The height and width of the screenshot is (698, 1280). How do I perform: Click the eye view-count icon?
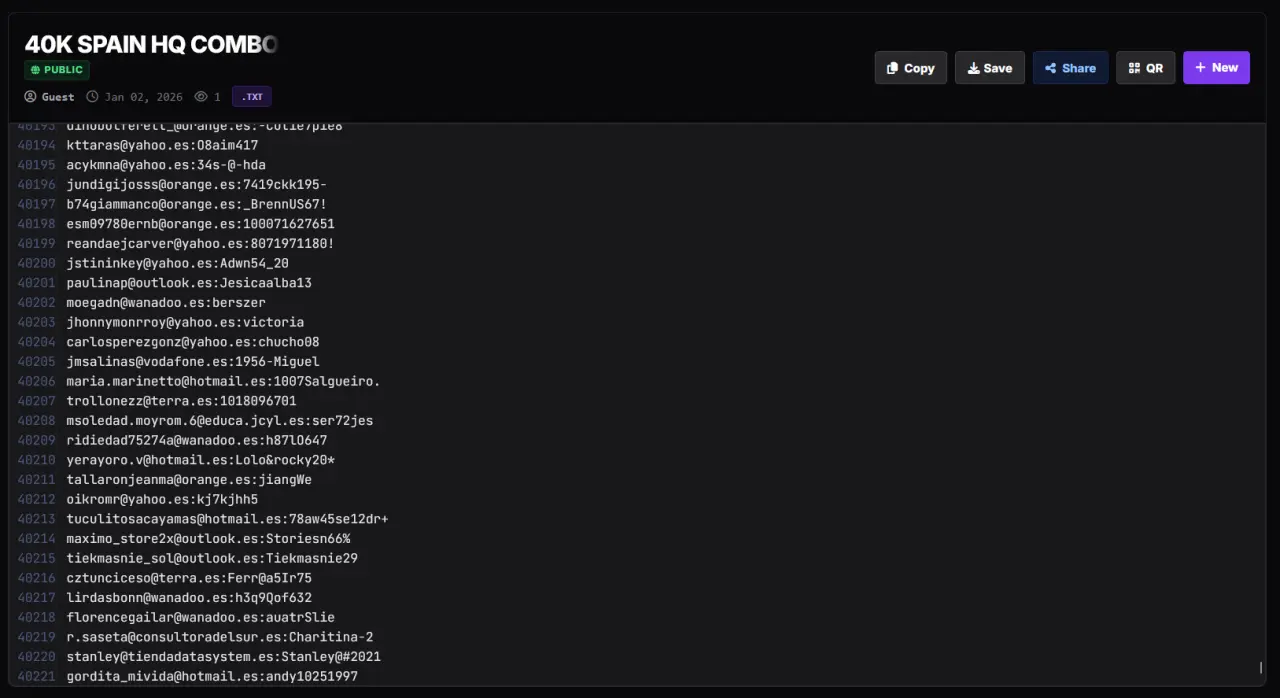pyautogui.click(x=201, y=97)
